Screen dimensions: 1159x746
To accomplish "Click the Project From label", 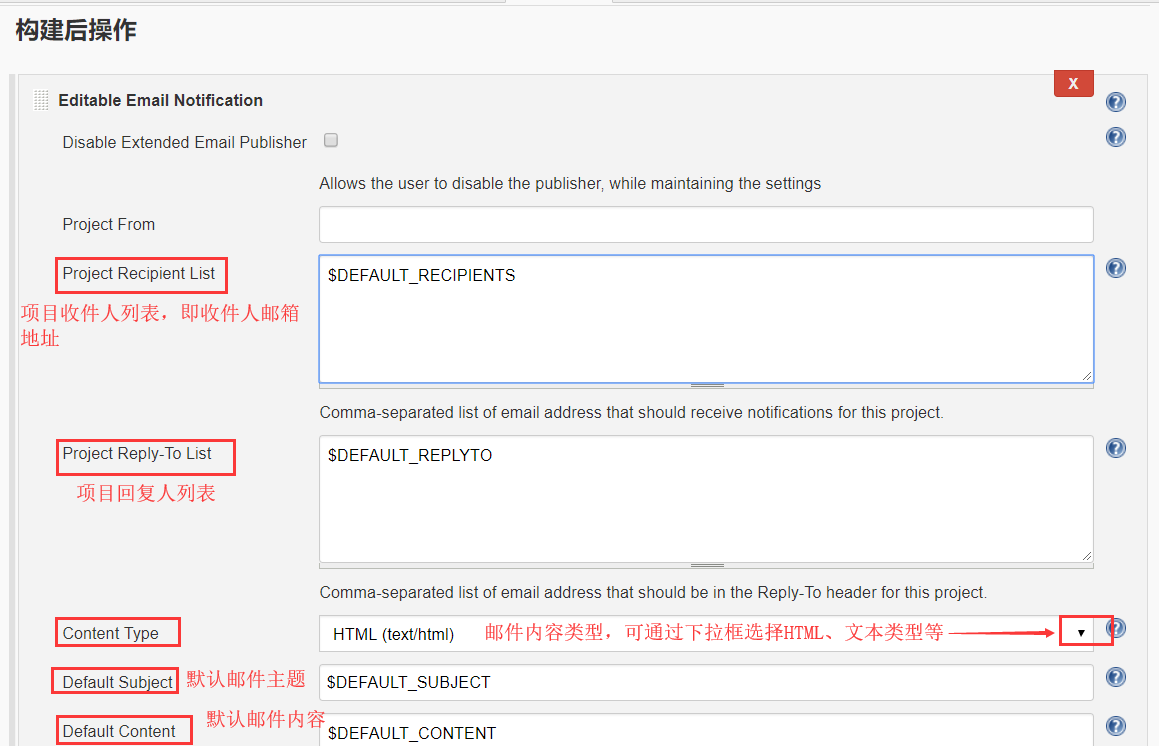I will coord(109,224).
